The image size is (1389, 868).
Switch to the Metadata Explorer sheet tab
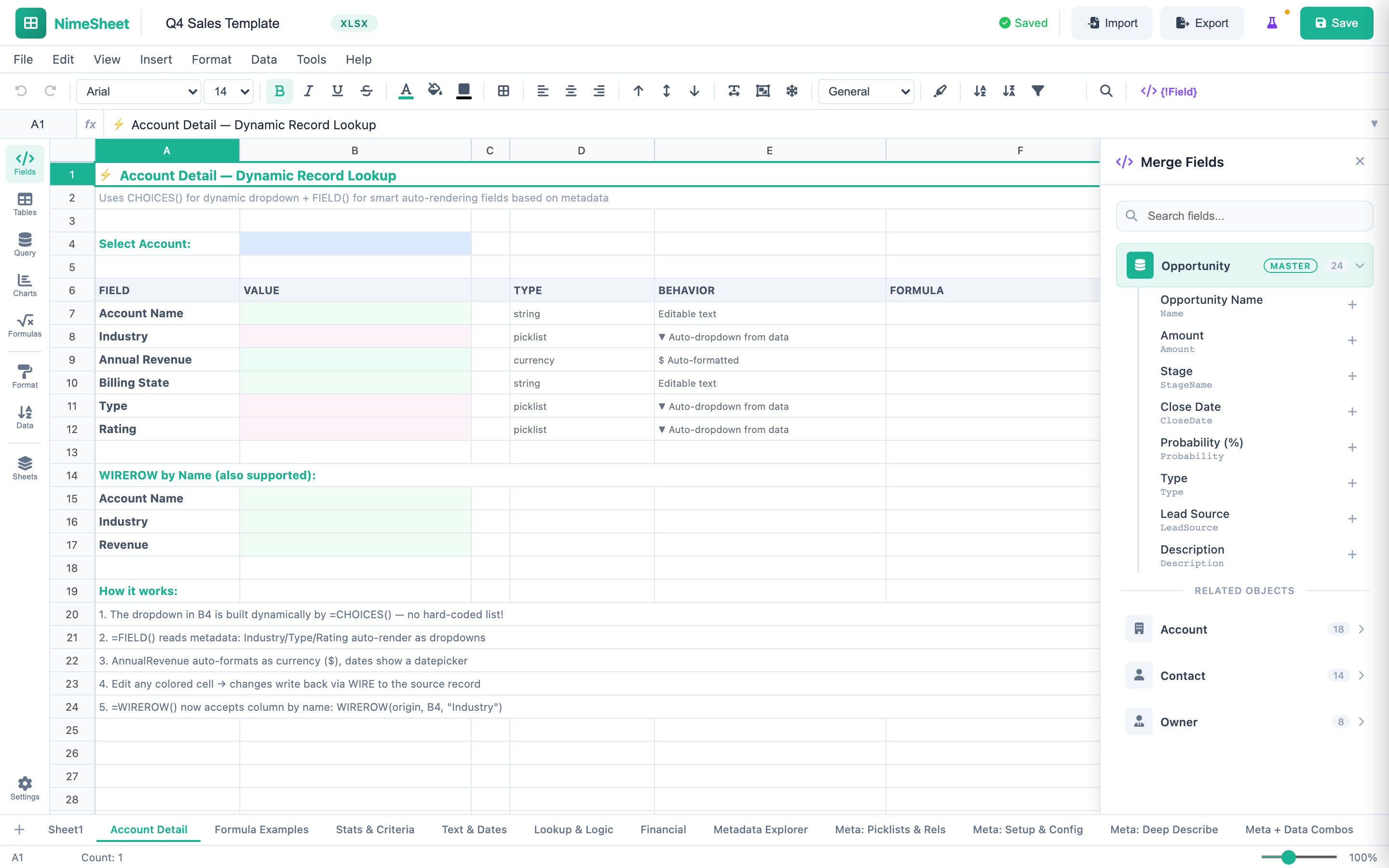pos(760,829)
